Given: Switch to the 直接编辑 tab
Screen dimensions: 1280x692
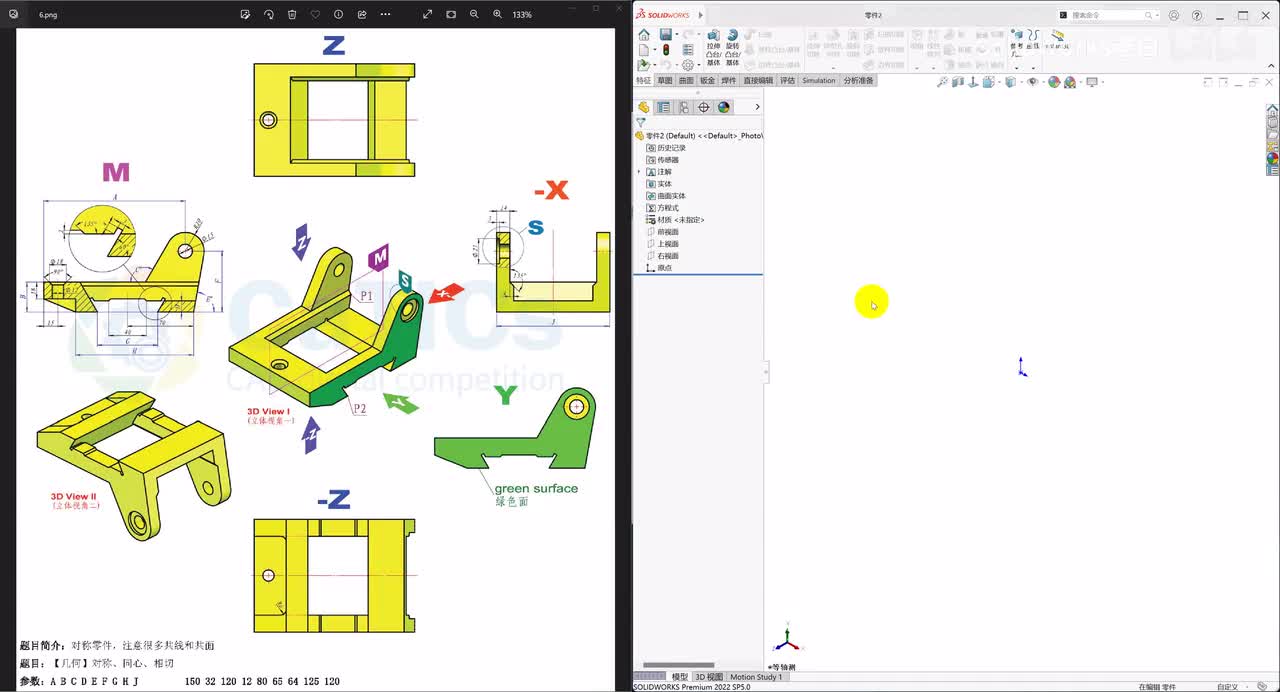Looking at the screenshot, I should (758, 81).
